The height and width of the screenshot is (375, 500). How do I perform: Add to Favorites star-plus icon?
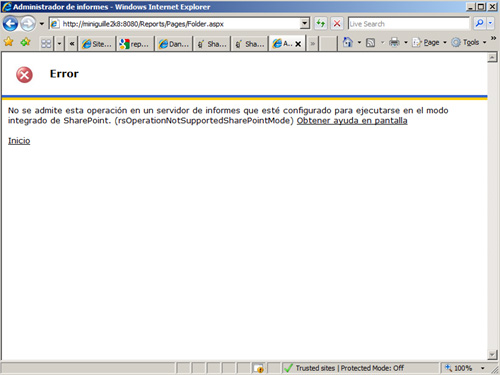pyautogui.click(x=25, y=42)
